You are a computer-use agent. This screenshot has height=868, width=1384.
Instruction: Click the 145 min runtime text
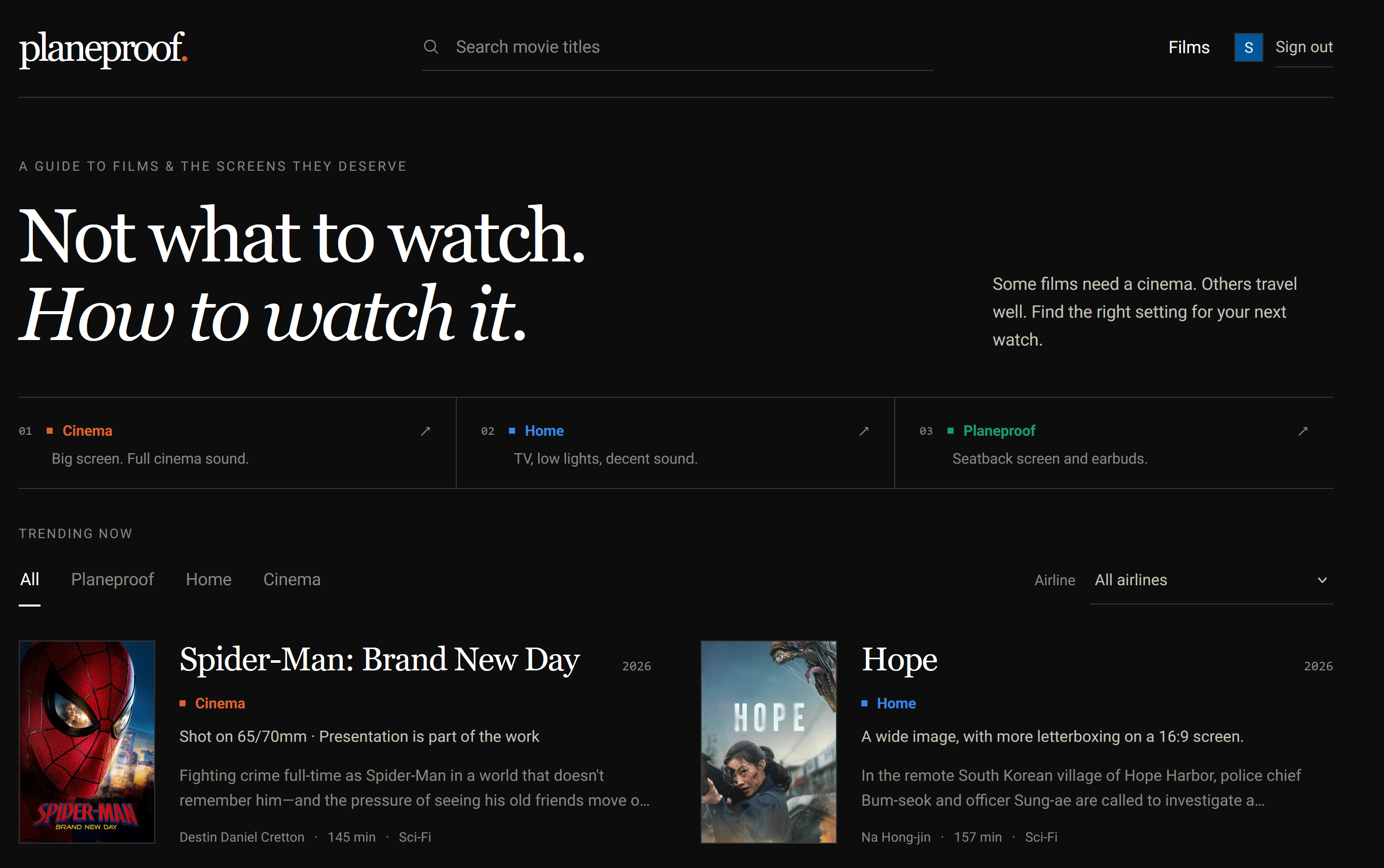pyautogui.click(x=351, y=837)
